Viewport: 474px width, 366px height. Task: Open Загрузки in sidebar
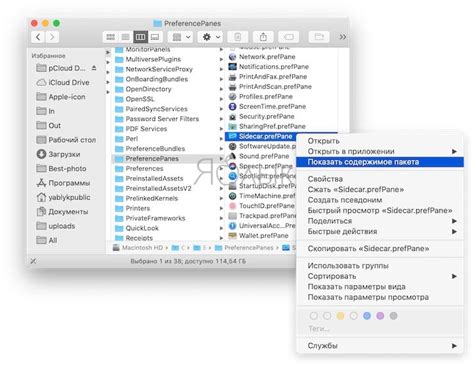click(x=59, y=154)
